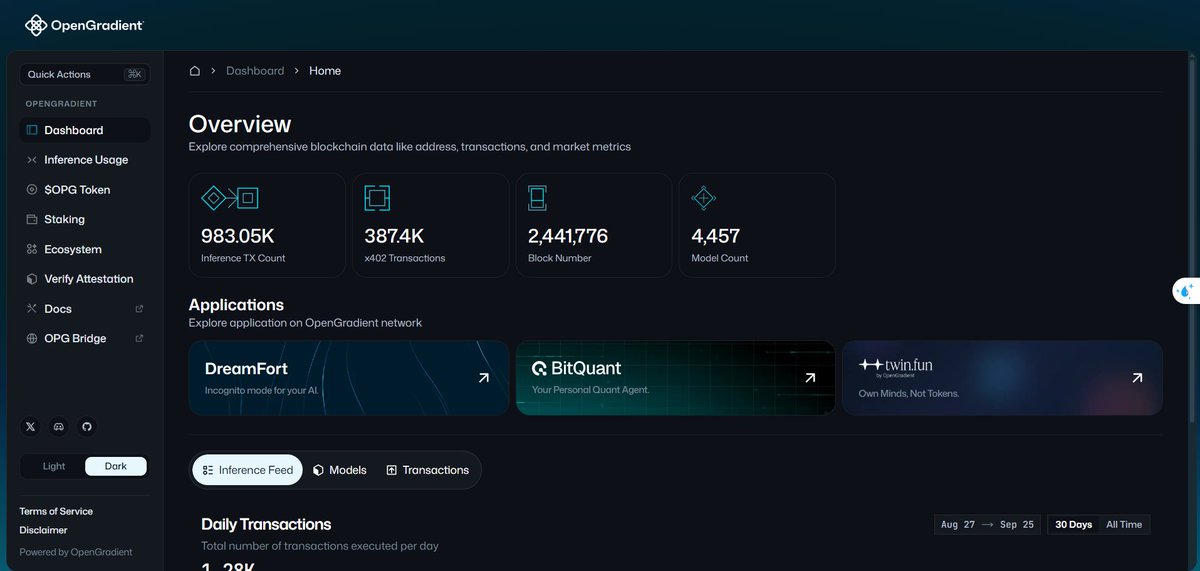Screen dimensions: 1200x571
Task: Open the twin.fun application card
Action: [x=1002, y=378]
